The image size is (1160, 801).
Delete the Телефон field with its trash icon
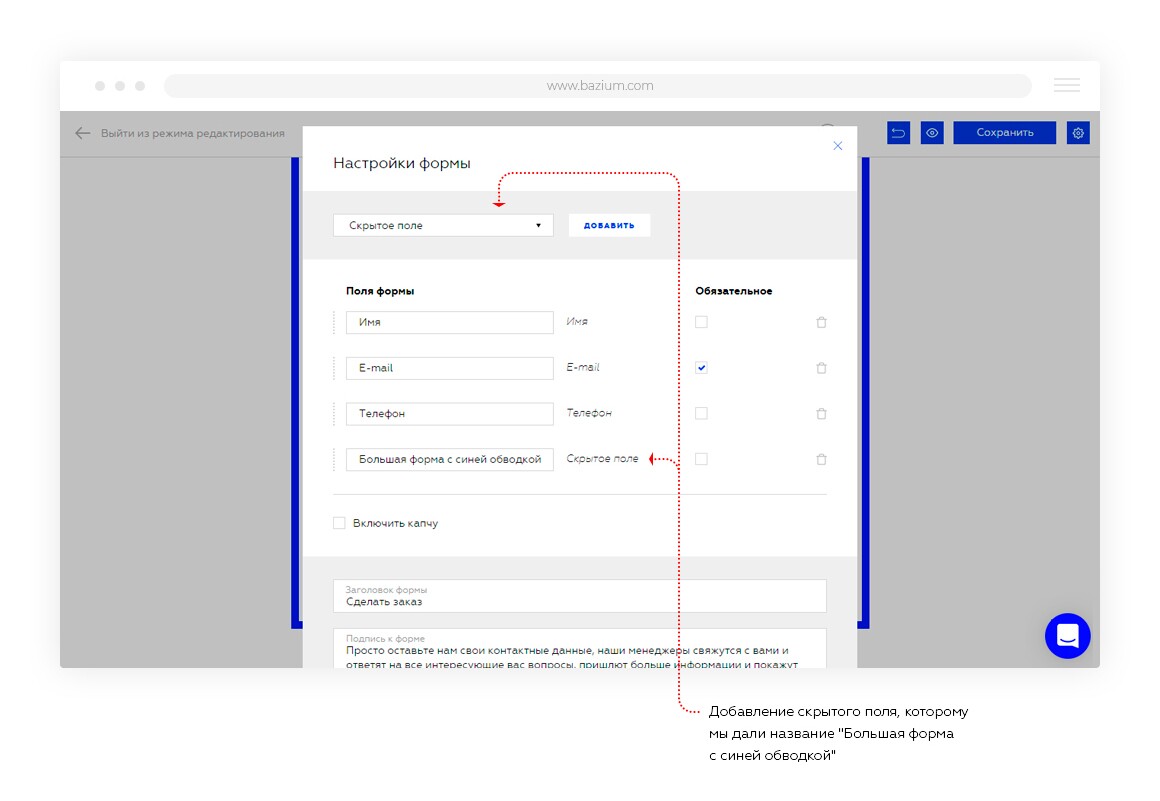point(821,414)
